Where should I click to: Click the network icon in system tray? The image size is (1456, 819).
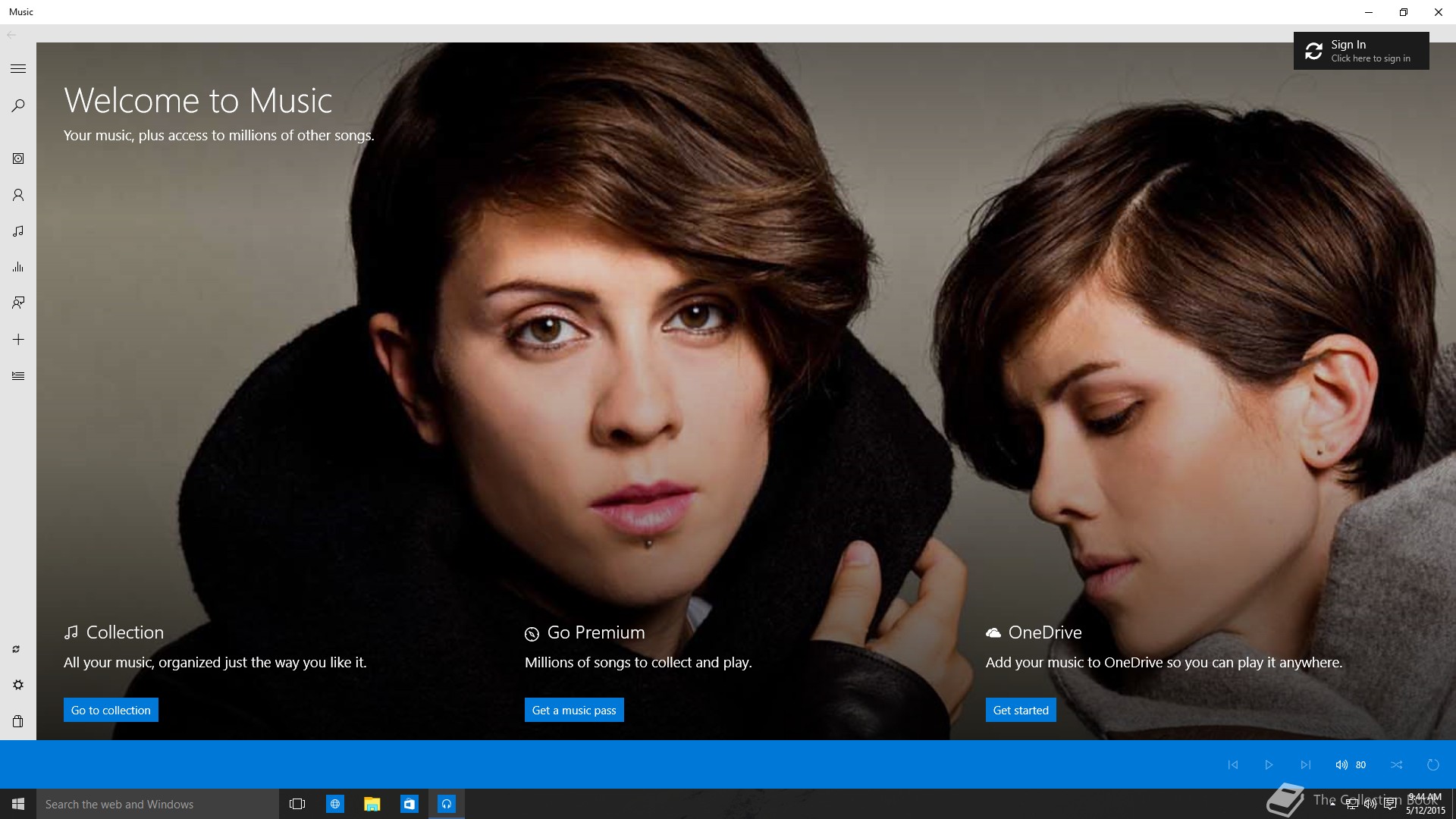[1351, 804]
